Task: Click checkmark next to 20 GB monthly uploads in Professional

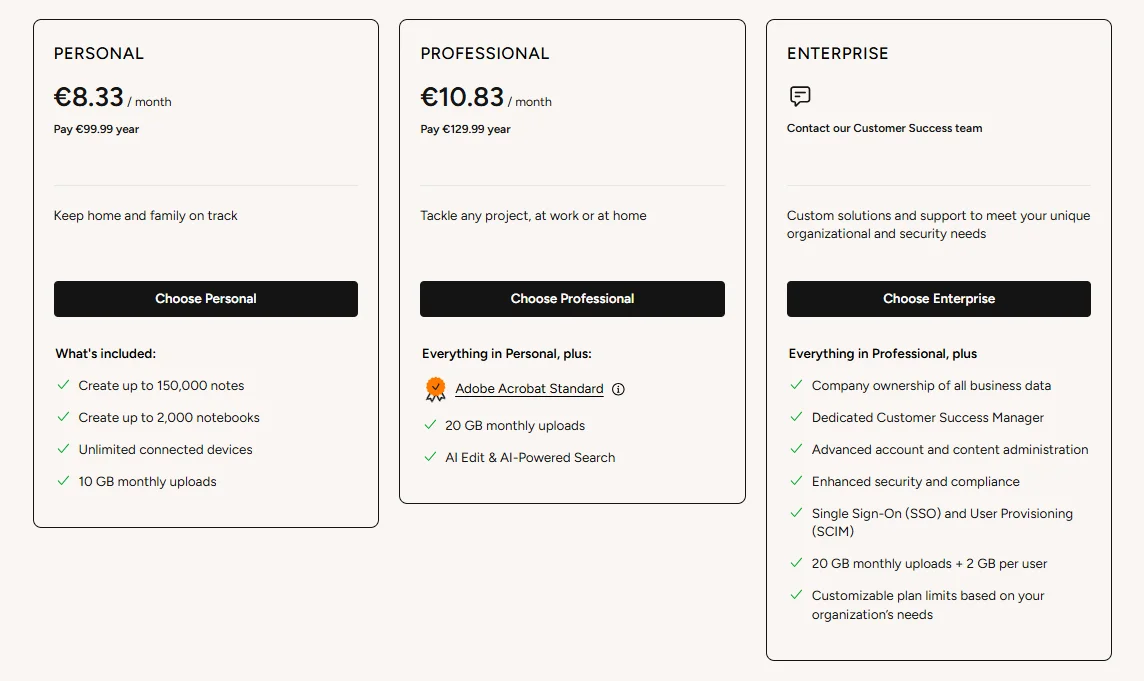Action: coord(430,425)
